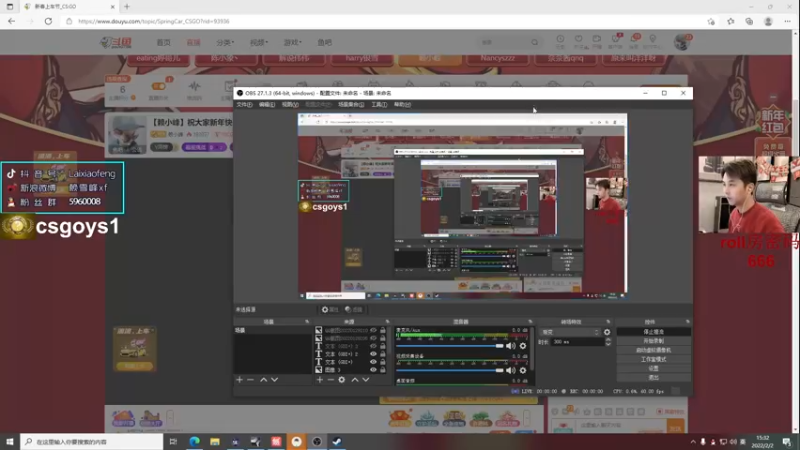This screenshot has height=450, width=800.
Task: Show hidden system tray icons chevron
Action: pos(693,442)
